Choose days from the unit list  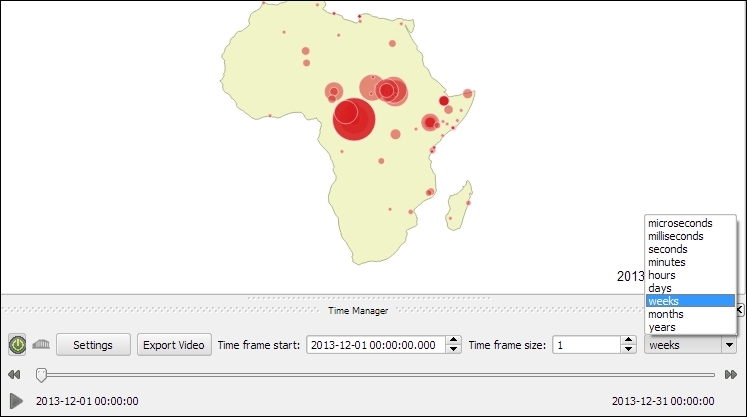click(690, 288)
